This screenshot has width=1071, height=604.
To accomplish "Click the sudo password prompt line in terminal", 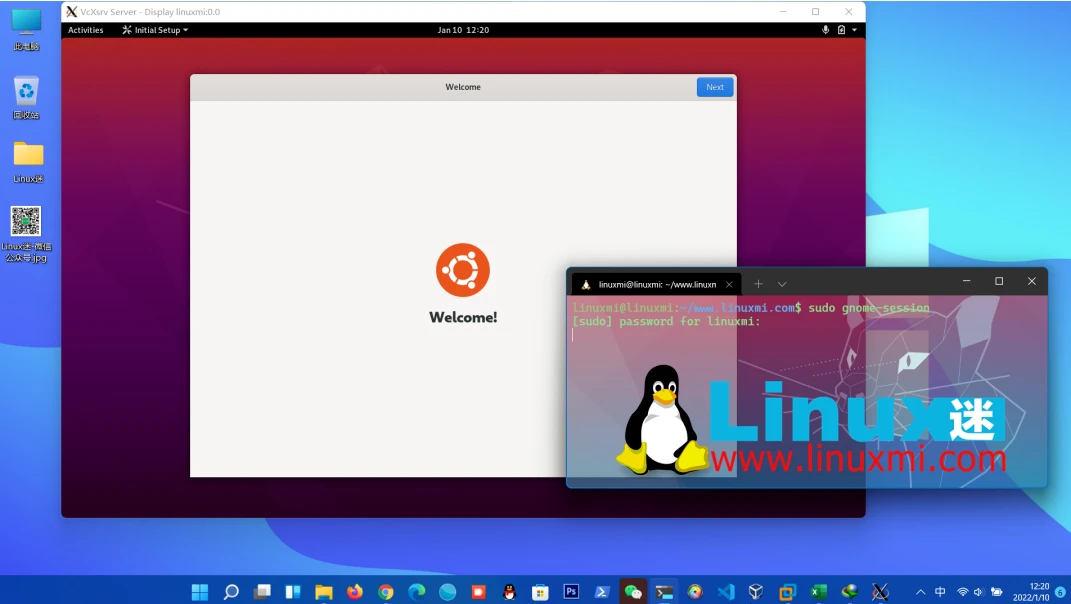I will point(666,321).
